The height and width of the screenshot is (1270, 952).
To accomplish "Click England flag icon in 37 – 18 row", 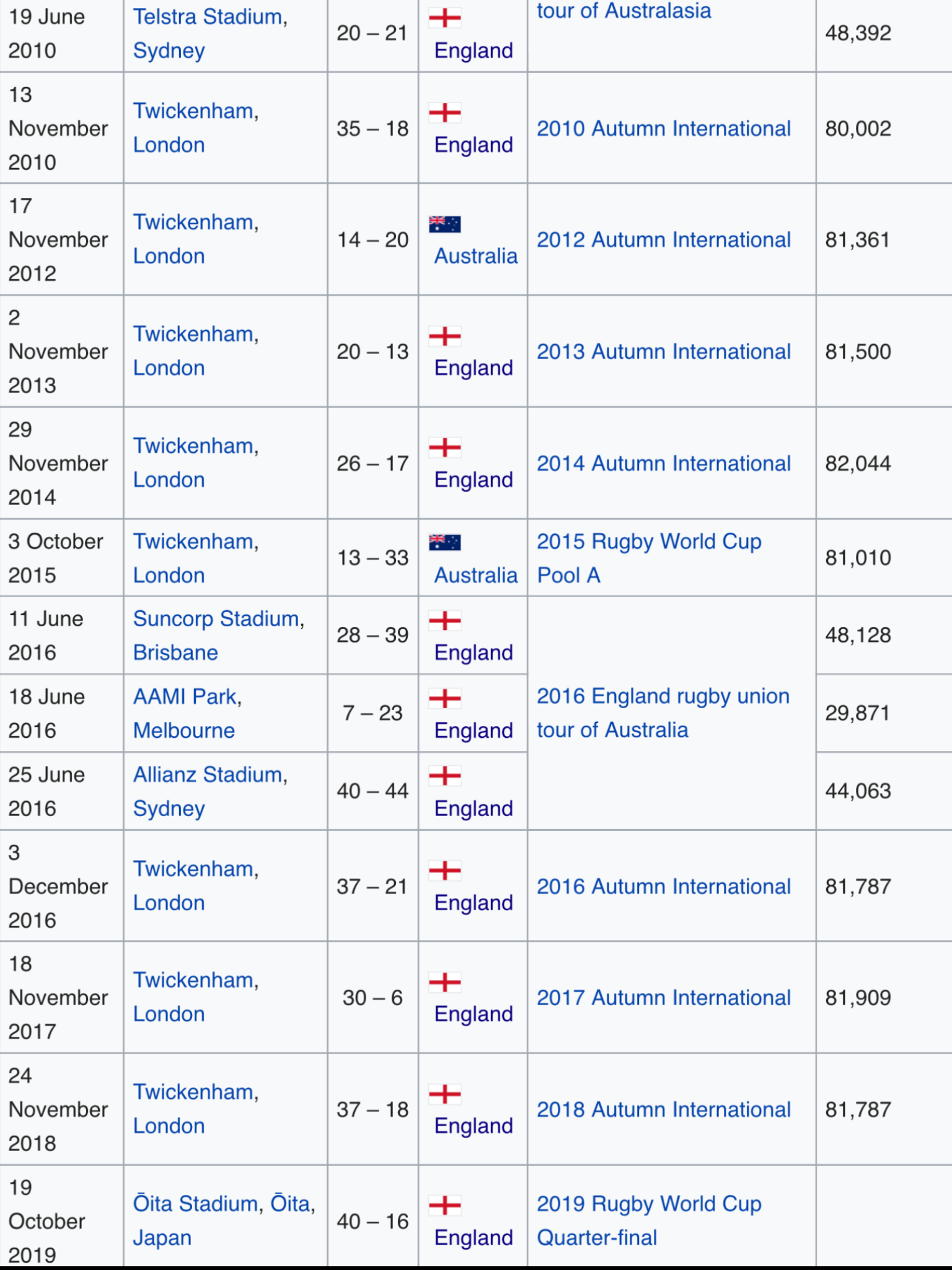I will pyautogui.click(x=444, y=1093).
